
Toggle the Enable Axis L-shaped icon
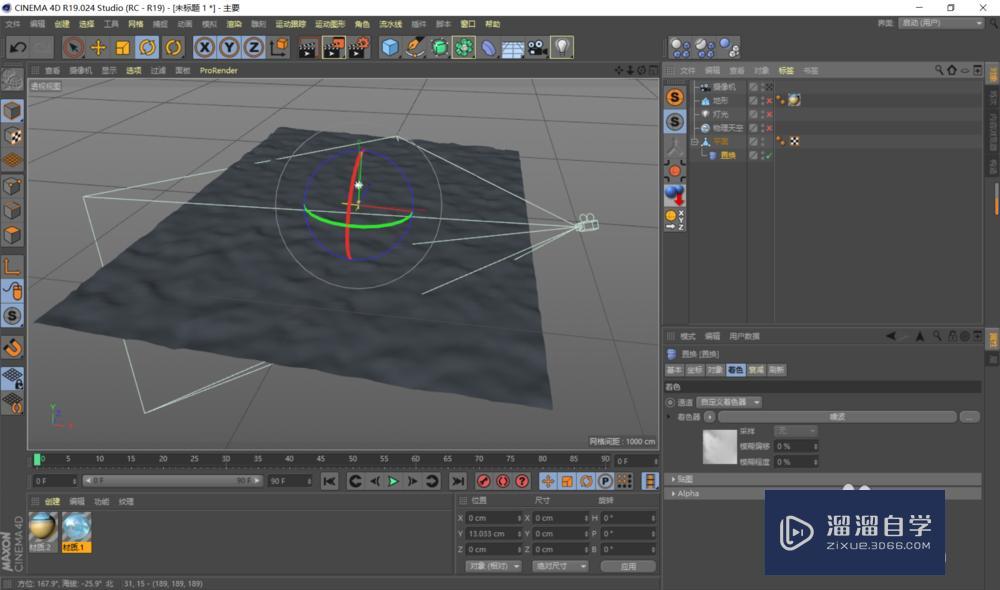point(12,266)
